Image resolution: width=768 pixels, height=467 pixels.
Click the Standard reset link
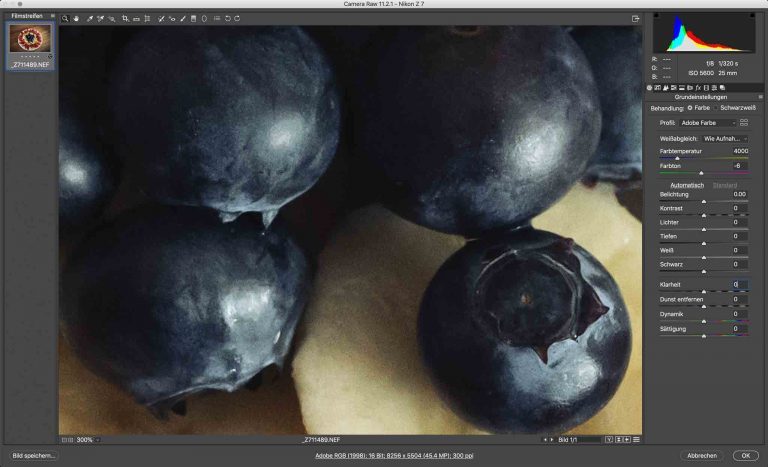click(x=724, y=185)
